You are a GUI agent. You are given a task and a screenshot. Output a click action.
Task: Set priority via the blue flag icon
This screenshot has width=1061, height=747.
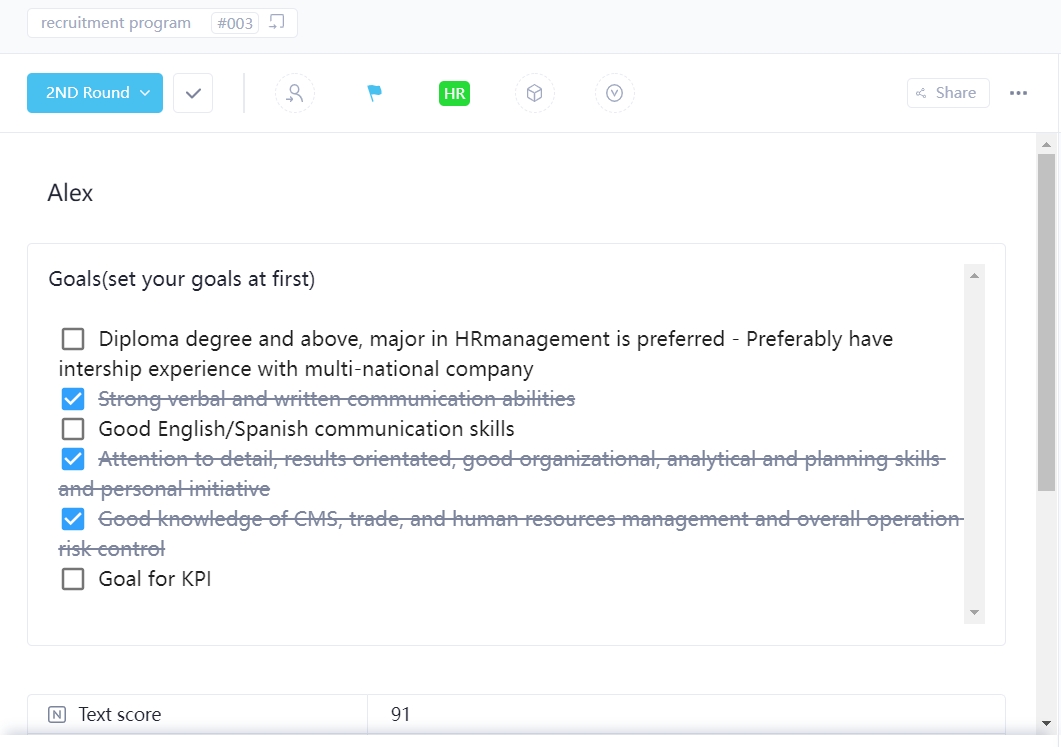point(374,92)
